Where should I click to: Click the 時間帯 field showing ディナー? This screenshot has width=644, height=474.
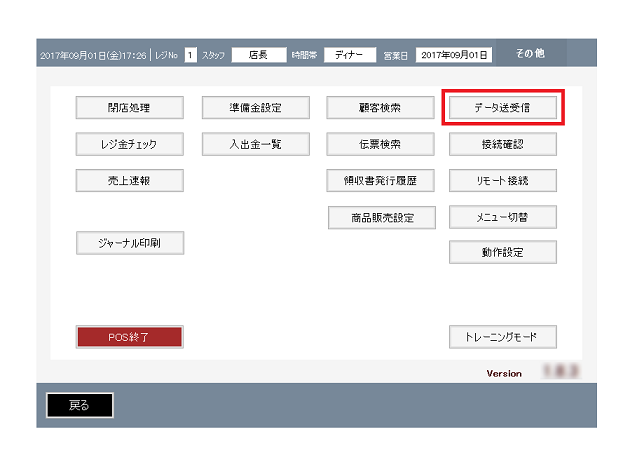coord(350,55)
